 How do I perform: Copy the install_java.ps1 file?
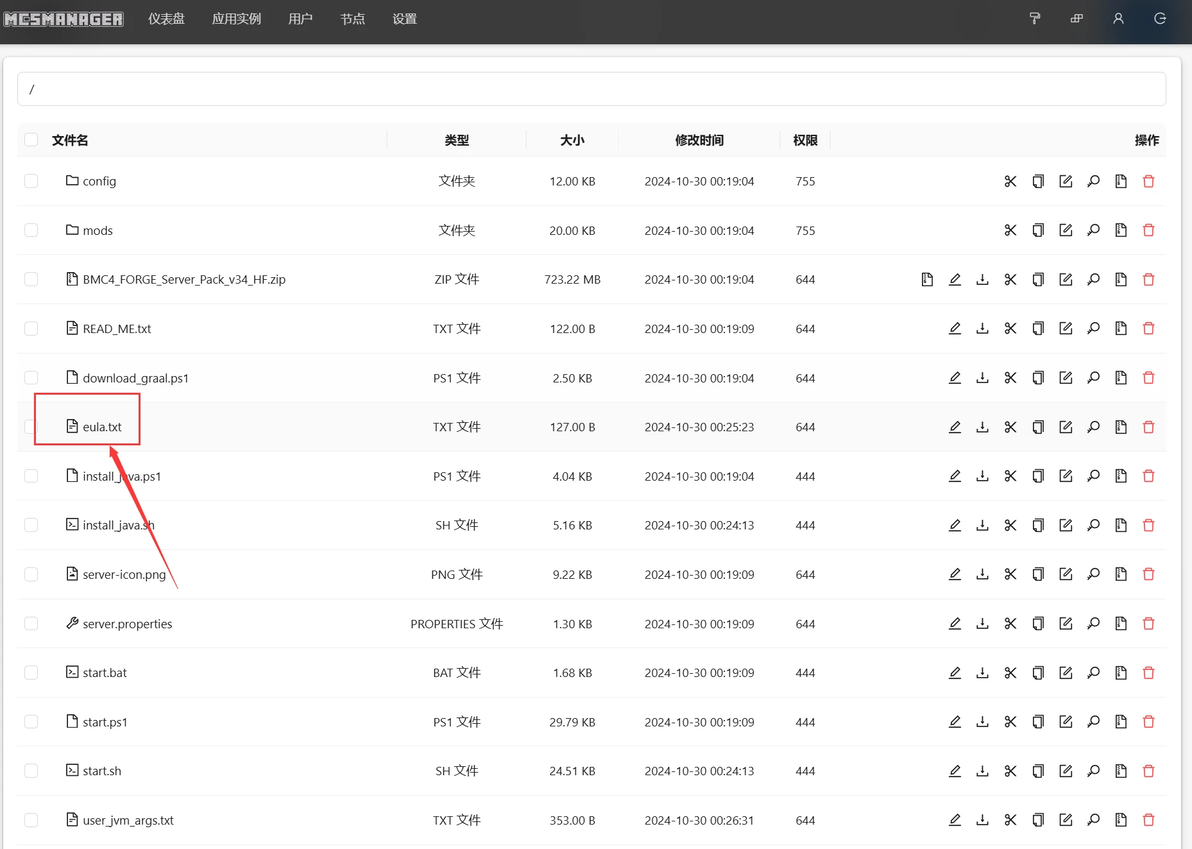(1038, 476)
